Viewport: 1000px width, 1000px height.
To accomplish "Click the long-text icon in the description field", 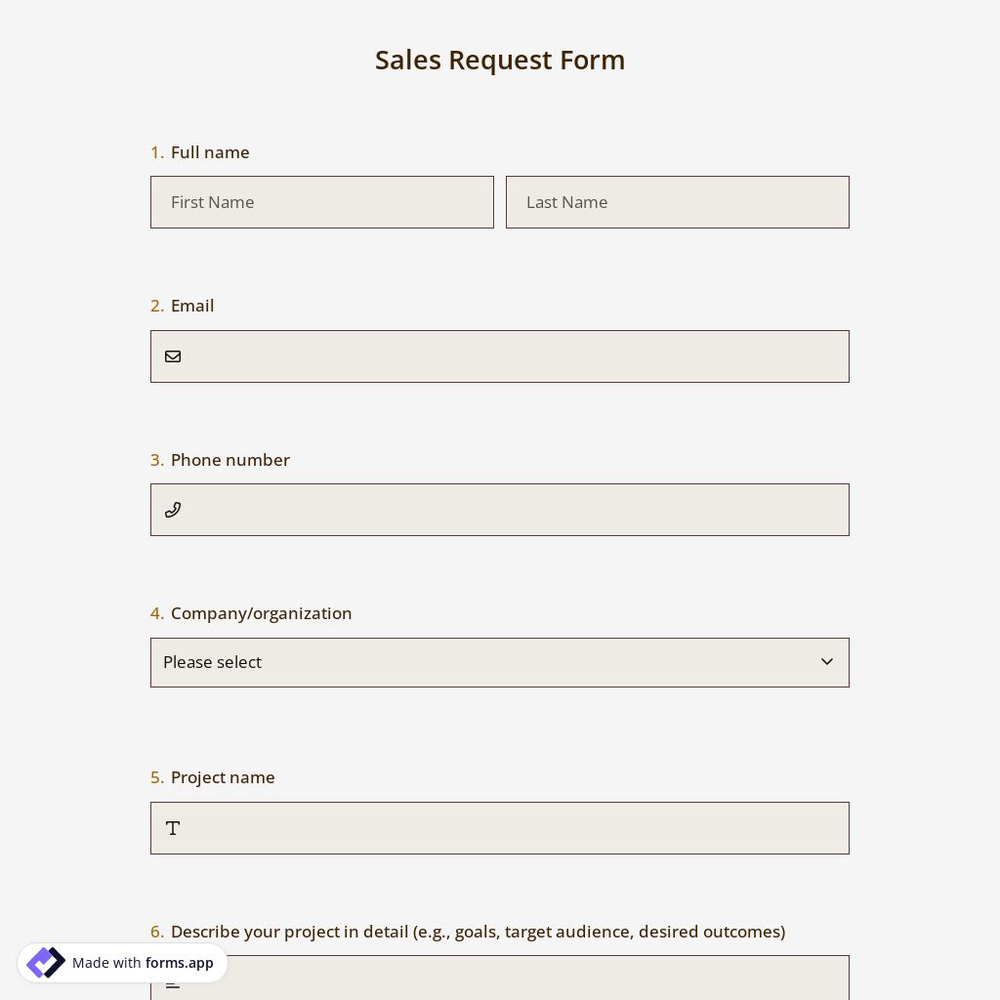I will click(x=172, y=983).
